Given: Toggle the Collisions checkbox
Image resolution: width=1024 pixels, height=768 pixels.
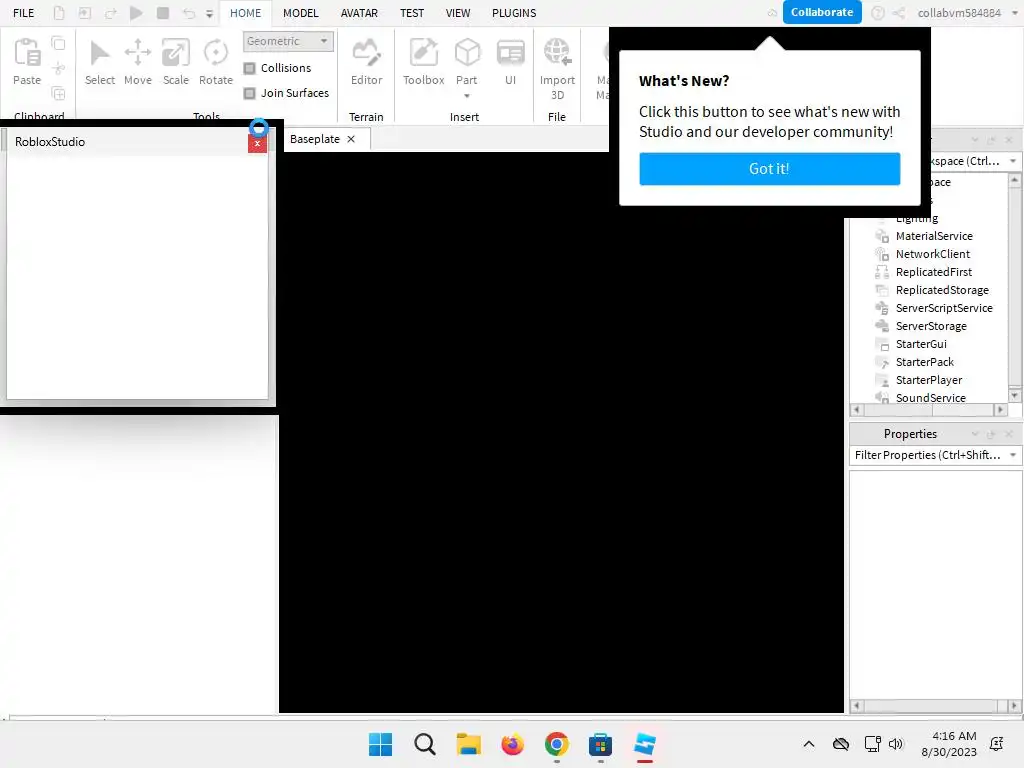Looking at the screenshot, I should [249, 68].
